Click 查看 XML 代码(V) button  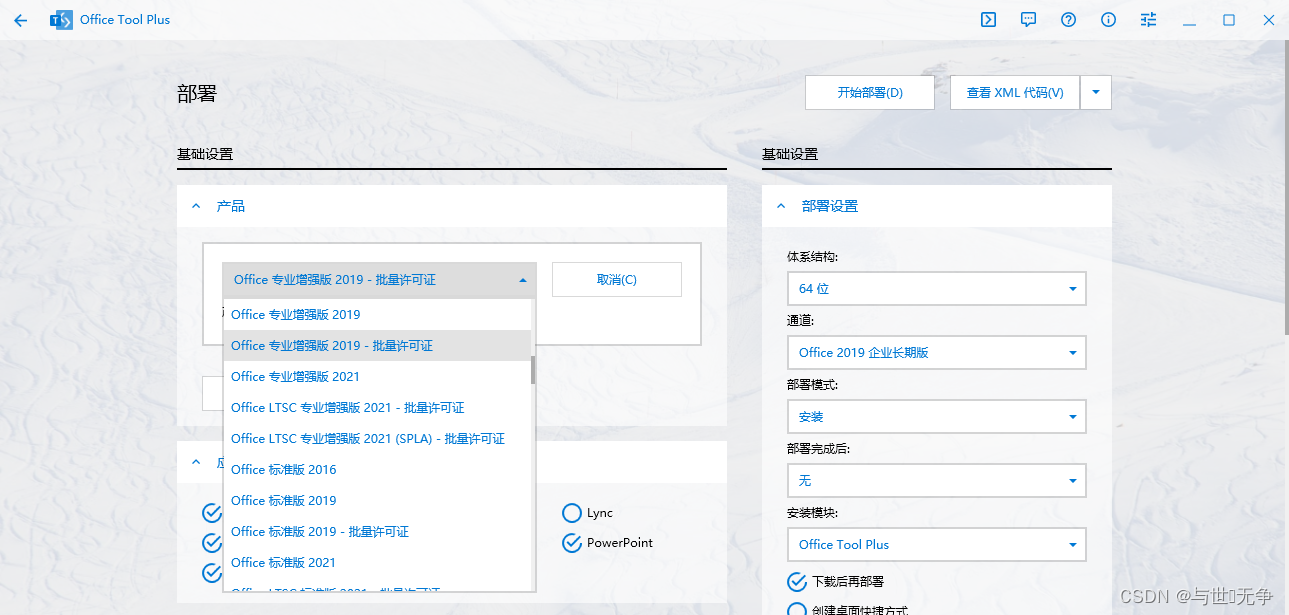1015,92
